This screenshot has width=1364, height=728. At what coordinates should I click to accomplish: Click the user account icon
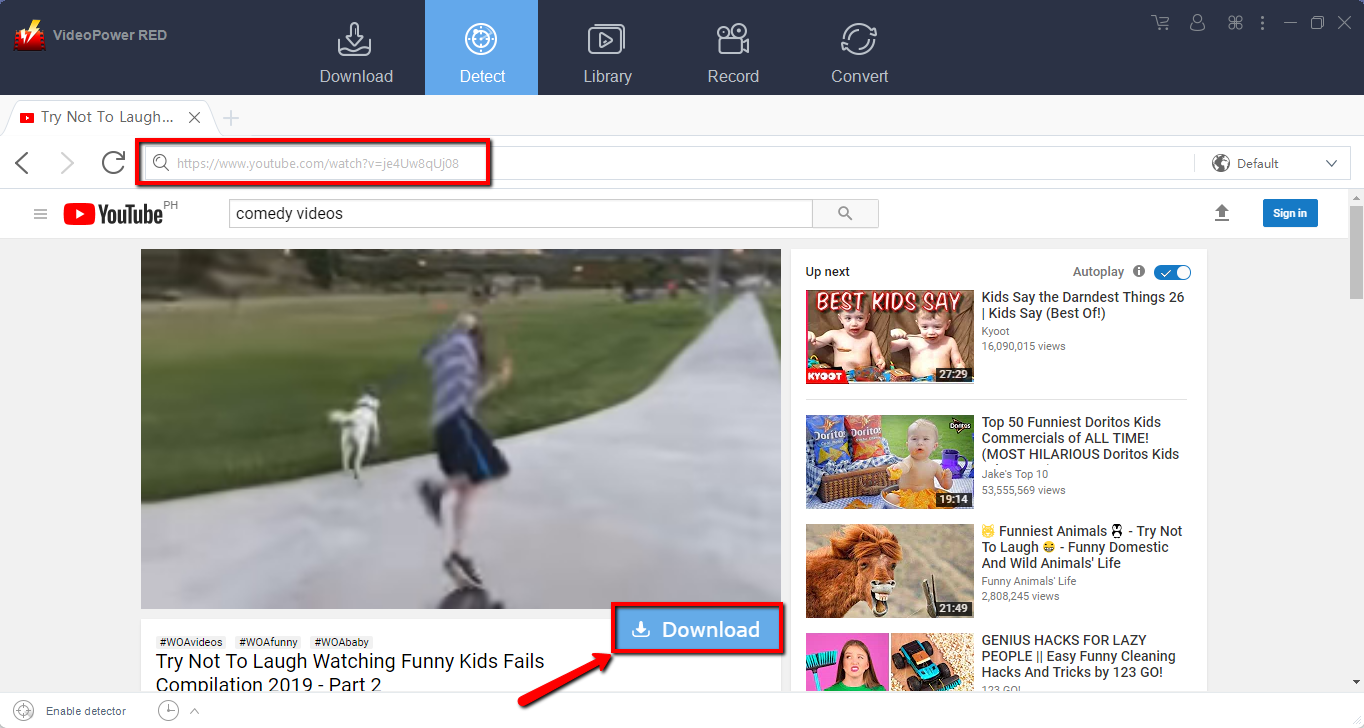(x=1198, y=22)
